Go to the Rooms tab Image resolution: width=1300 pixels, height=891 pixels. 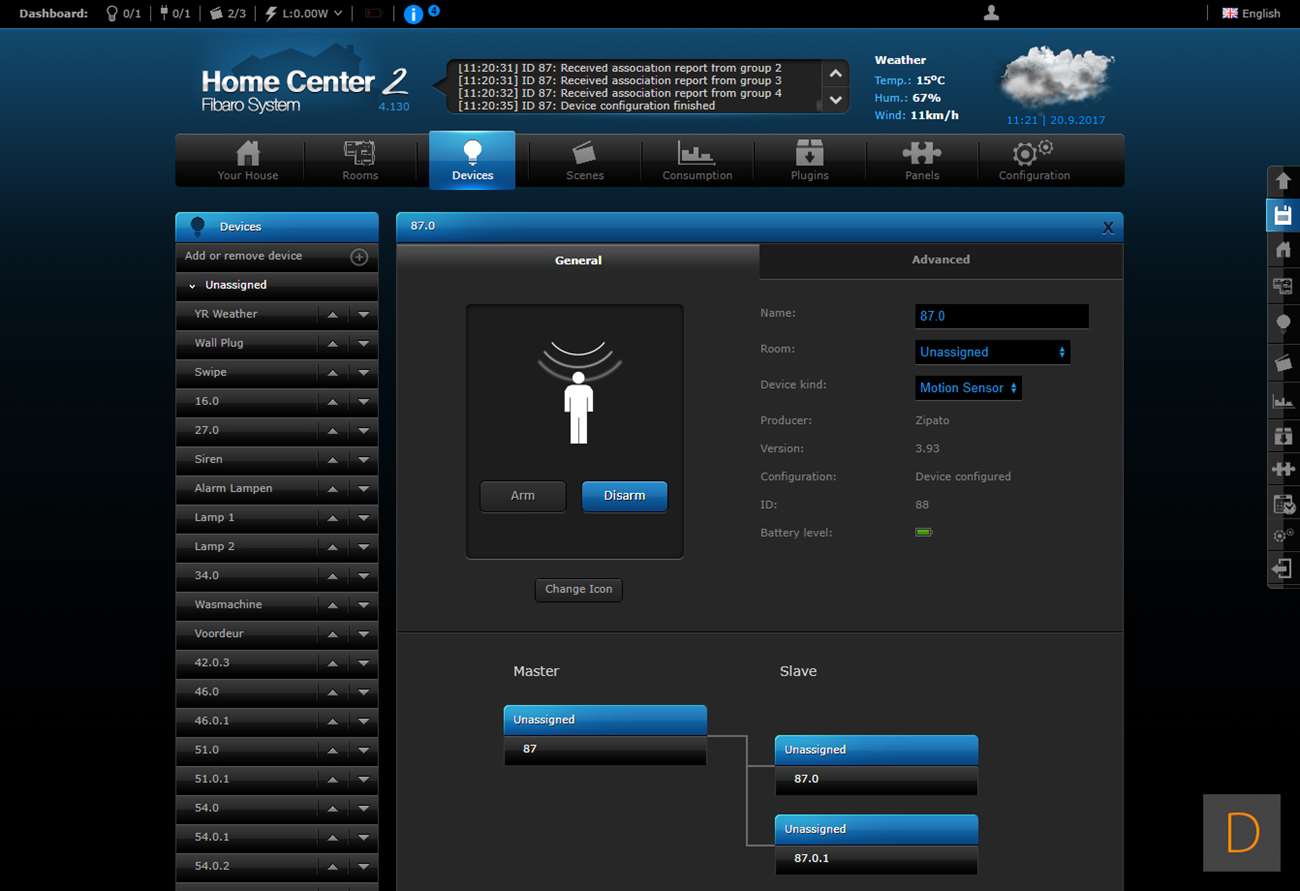360,160
